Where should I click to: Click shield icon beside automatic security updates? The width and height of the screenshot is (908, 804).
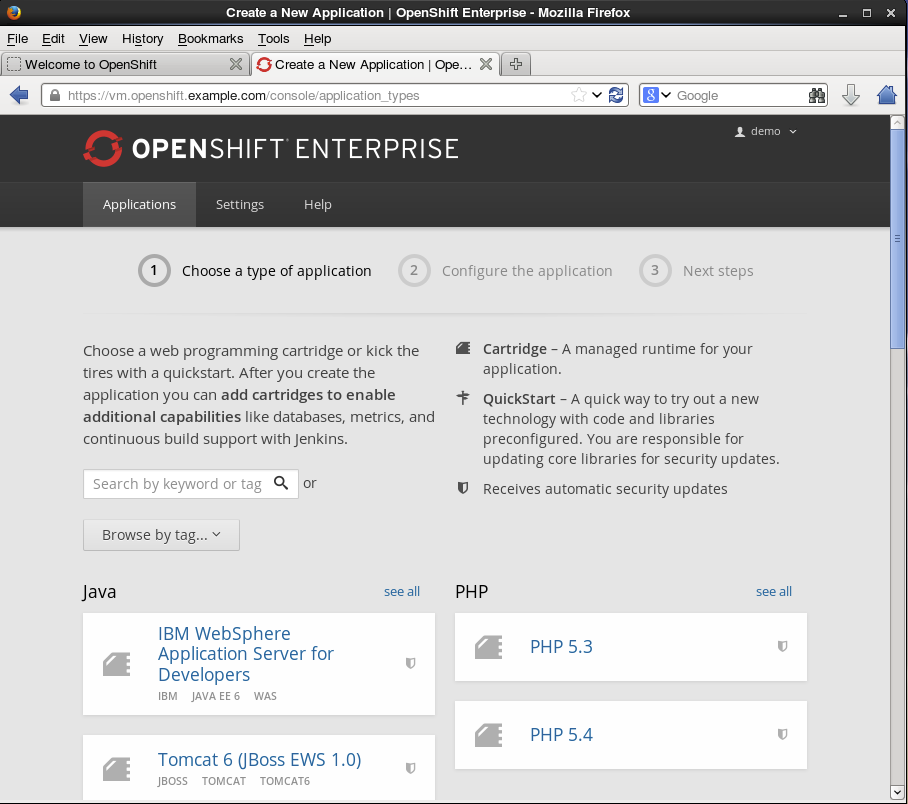coord(463,488)
